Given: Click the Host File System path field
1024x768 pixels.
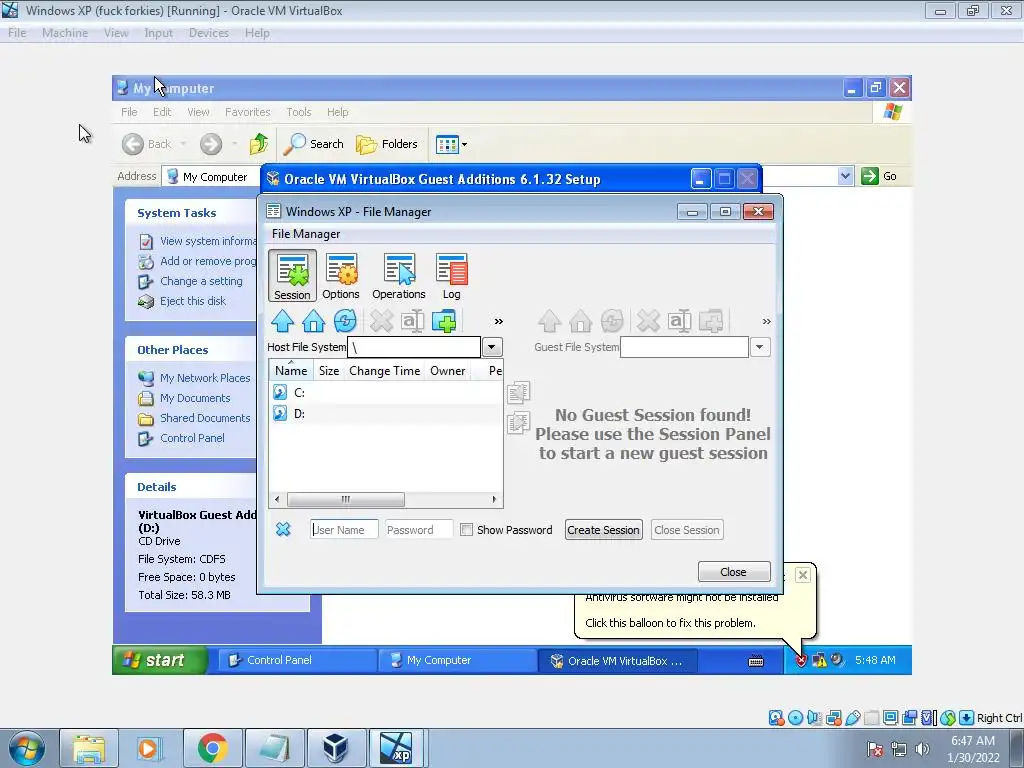Looking at the screenshot, I should (414, 347).
